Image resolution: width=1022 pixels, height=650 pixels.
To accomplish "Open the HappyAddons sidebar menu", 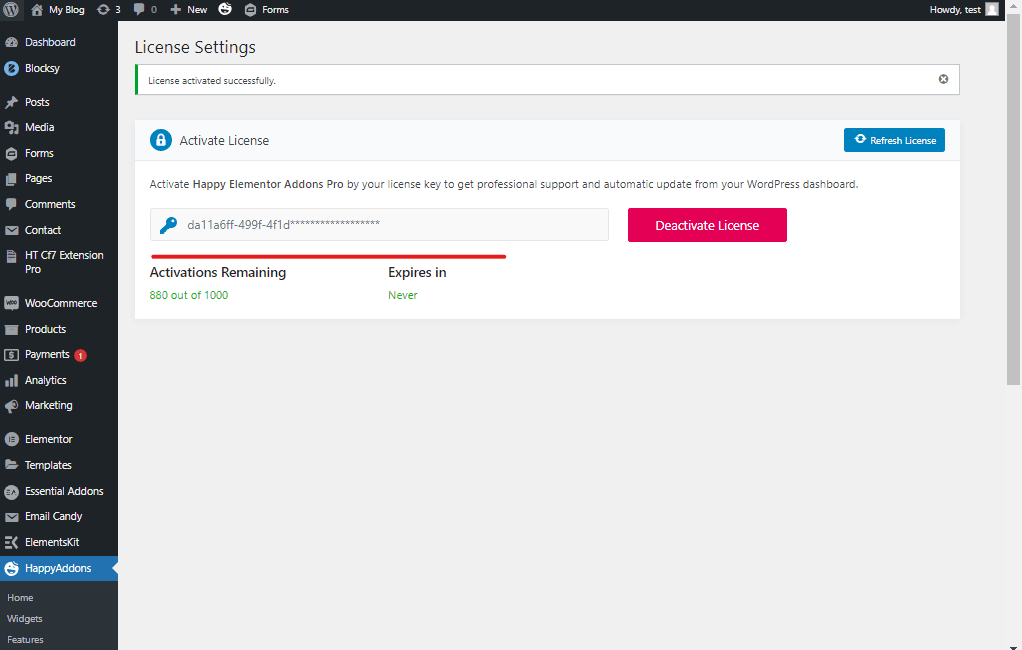I will (59, 569).
